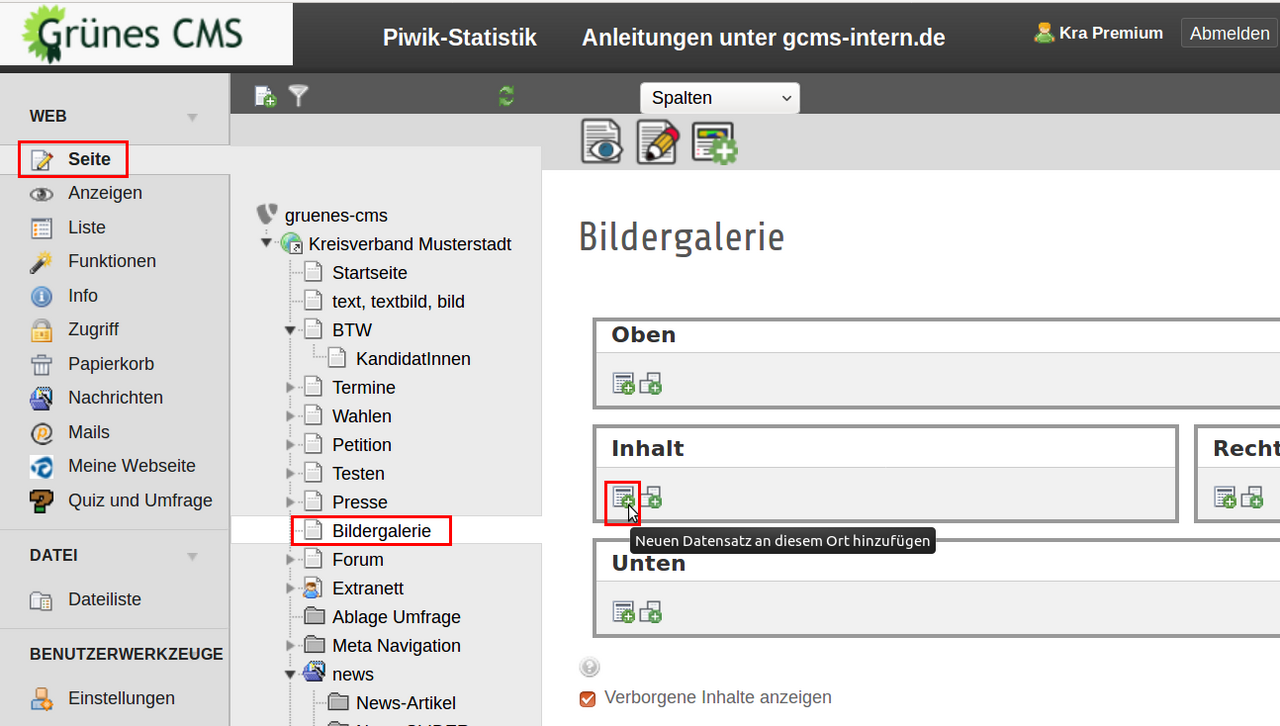This screenshot has width=1280, height=726.
Task: Open the Spalten dropdown menu
Action: (719, 98)
